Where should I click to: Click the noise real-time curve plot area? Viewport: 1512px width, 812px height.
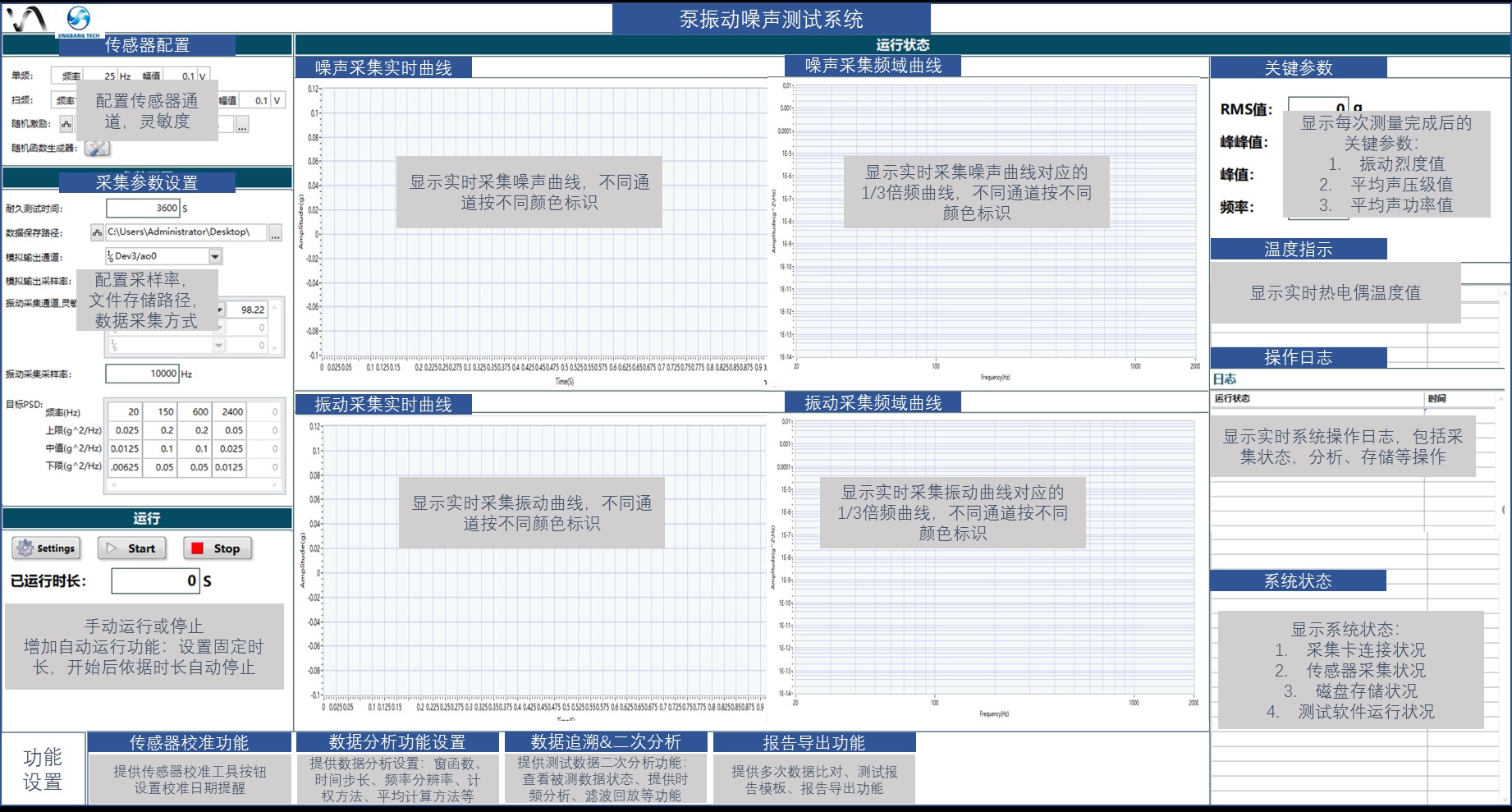[x=543, y=222]
